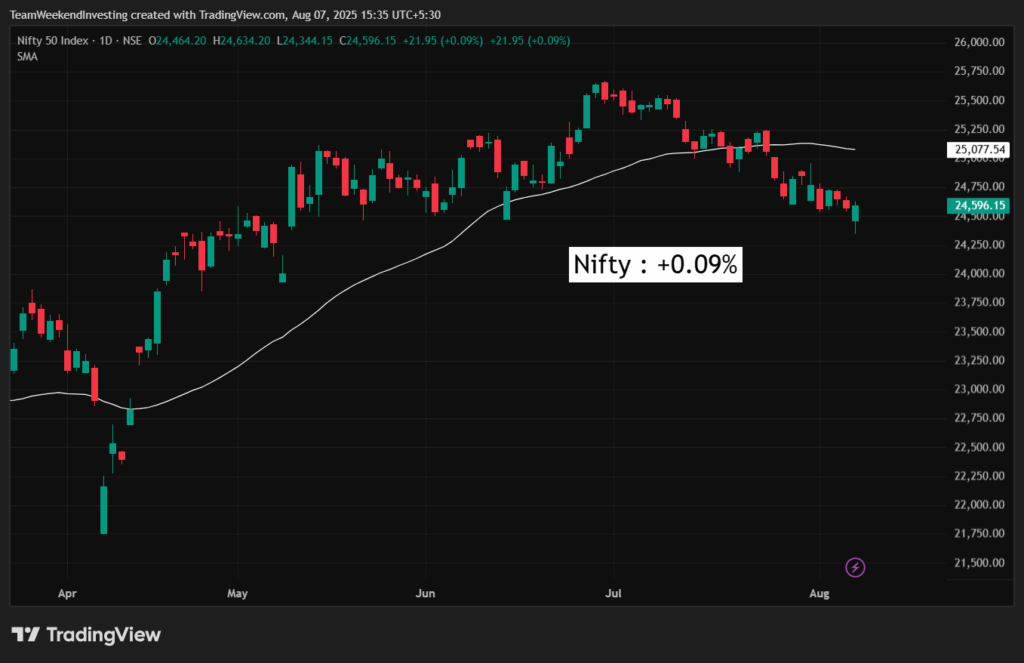Click the 23,000.00 price axis label

(979, 389)
